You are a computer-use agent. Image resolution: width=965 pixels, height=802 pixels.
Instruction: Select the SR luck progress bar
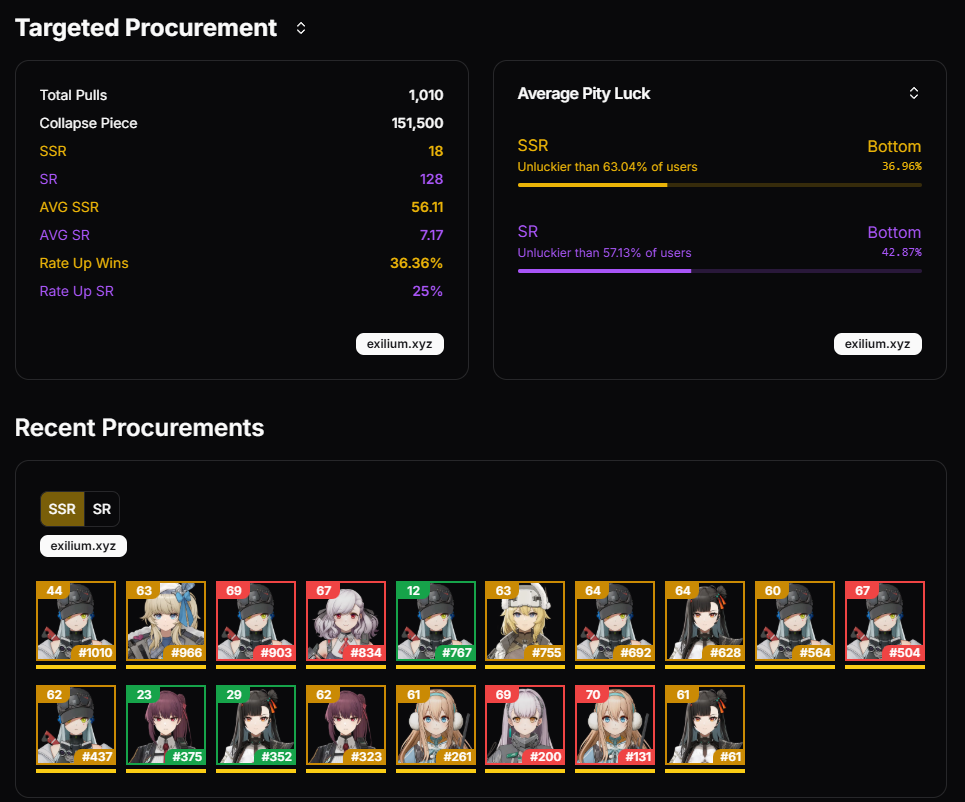[x=719, y=271]
